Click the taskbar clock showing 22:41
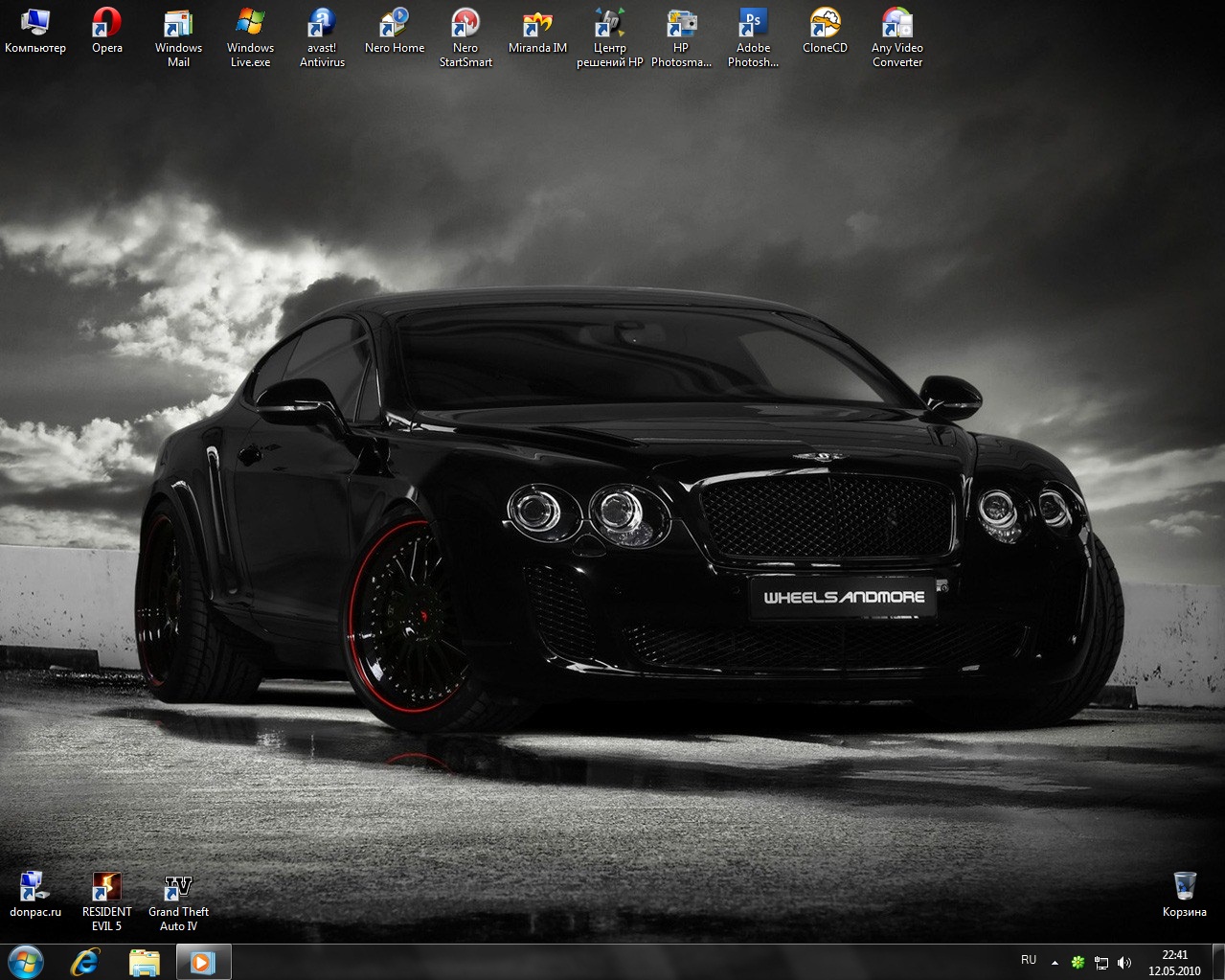 point(1174,962)
